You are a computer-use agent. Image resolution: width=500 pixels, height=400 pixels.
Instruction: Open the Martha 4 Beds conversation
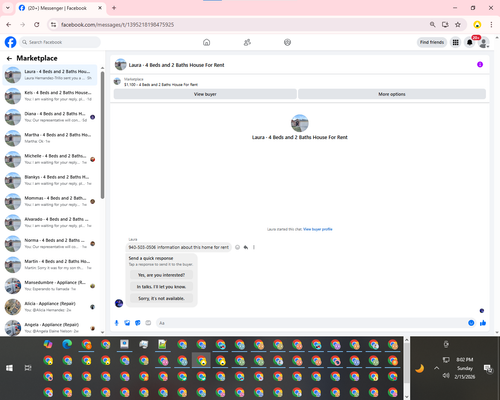[x=50, y=138]
